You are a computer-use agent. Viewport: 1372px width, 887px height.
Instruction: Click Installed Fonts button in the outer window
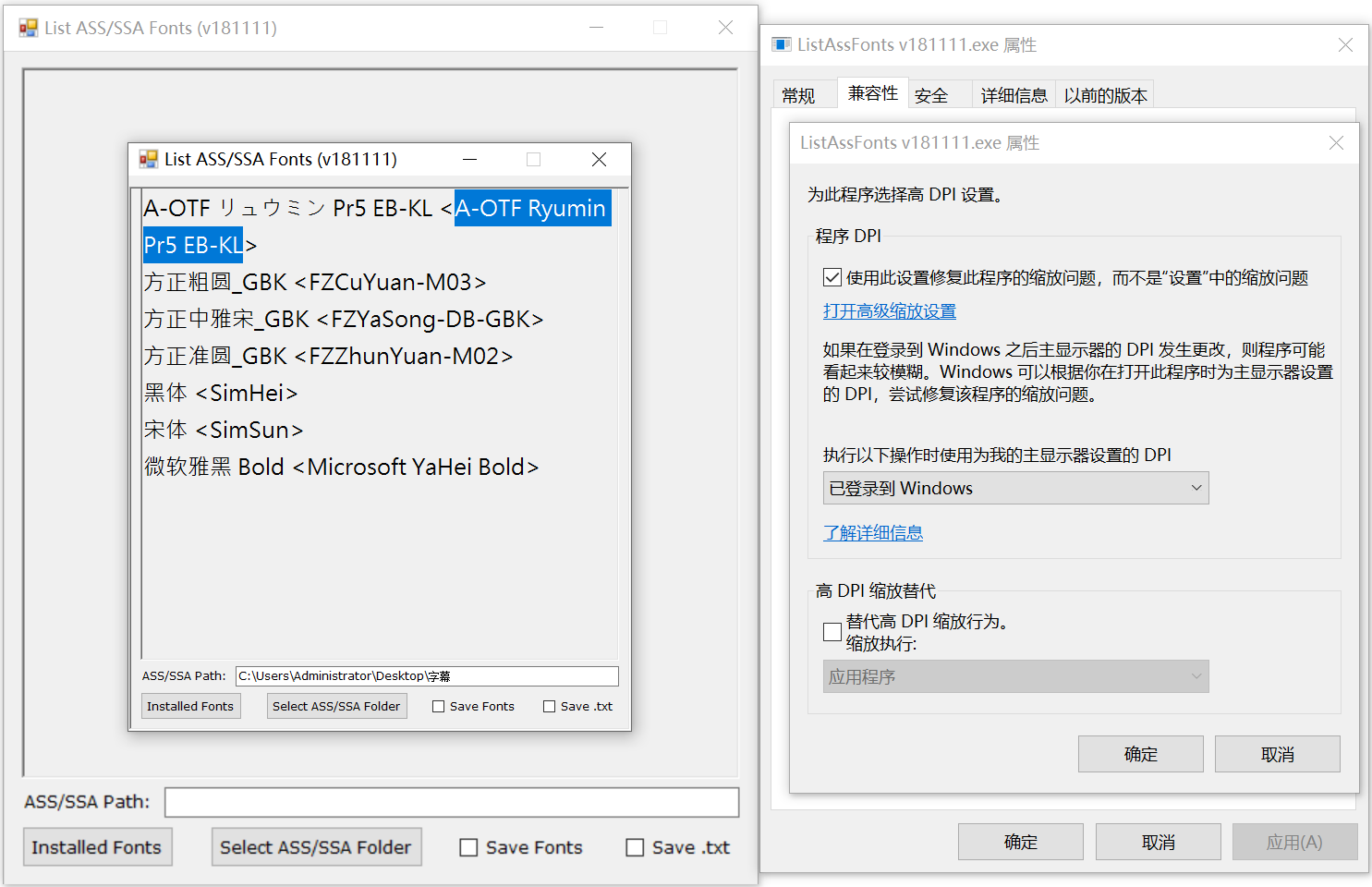coord(97,847)
